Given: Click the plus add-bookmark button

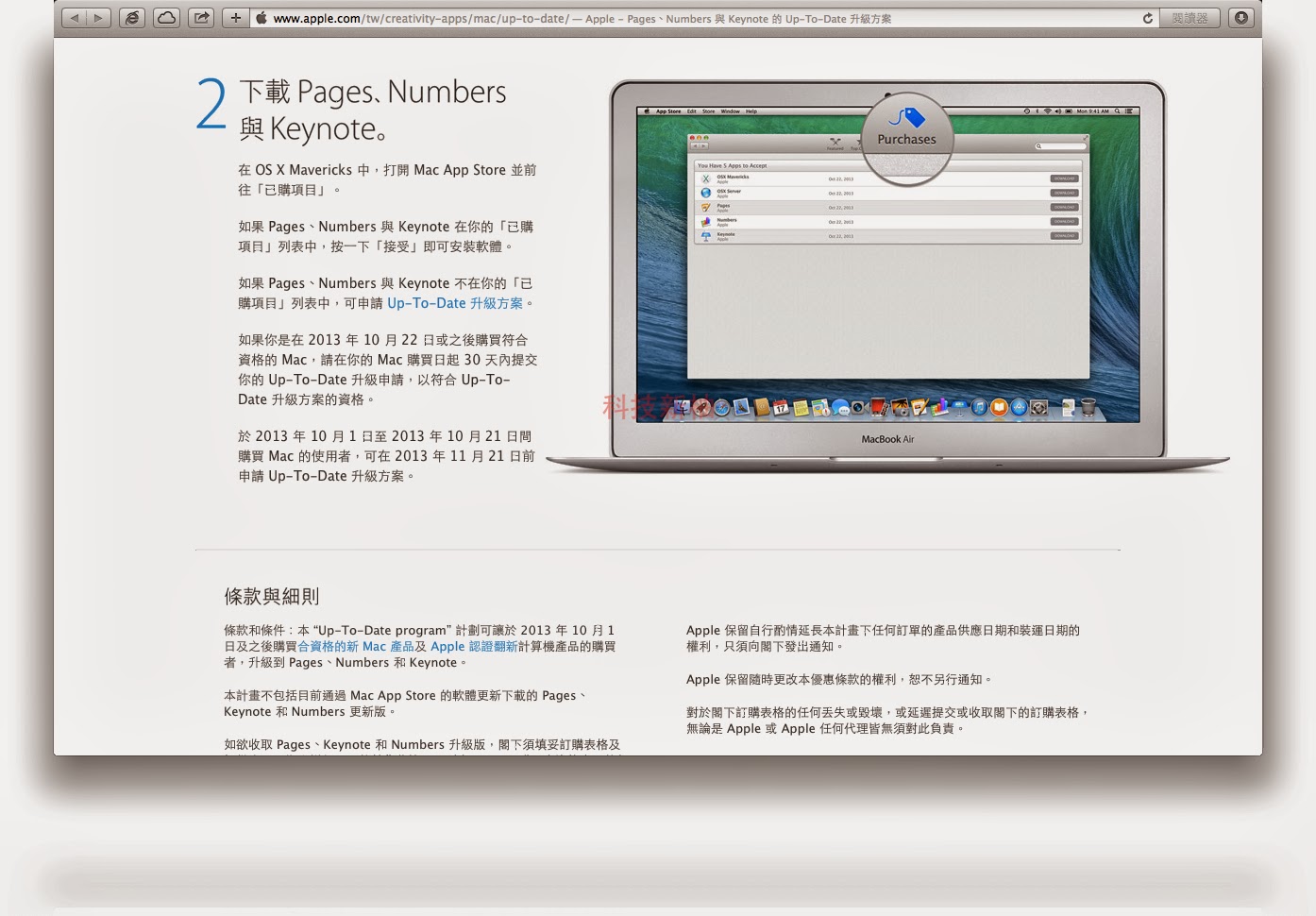Looking at the screenshot, I should click(236, 18).
